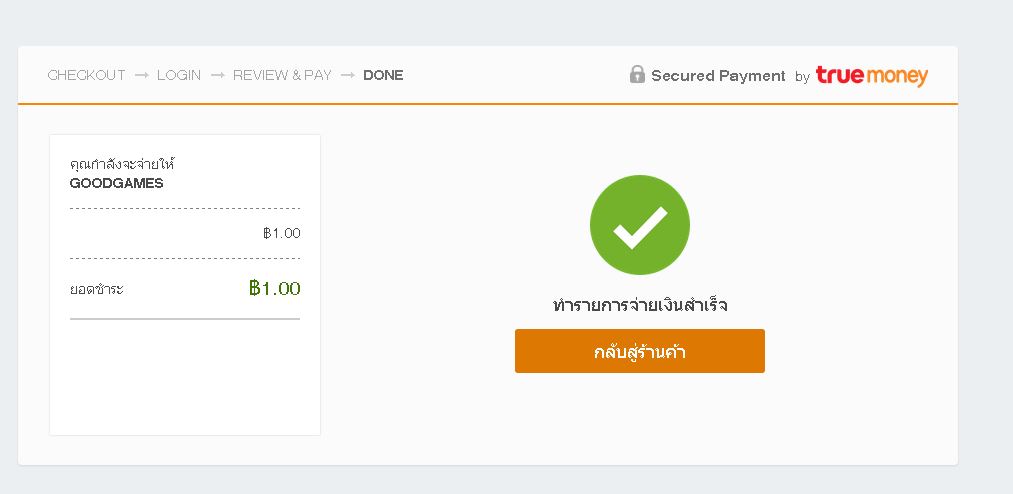Click the คุณกำลังจะจ่ายให้ label text
The height and width of the screenshot is (494, 1013).
pyautogui.click(x=123, y=164)
